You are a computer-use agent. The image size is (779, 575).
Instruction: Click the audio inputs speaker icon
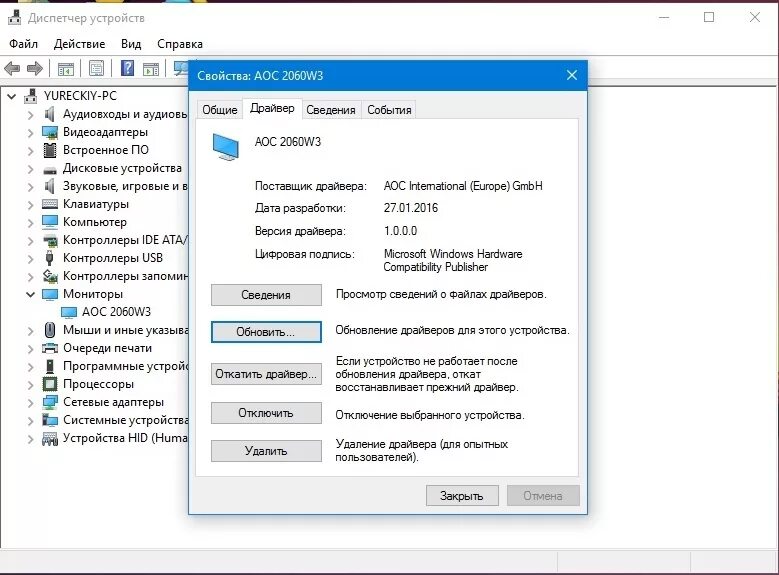[50, 114]
